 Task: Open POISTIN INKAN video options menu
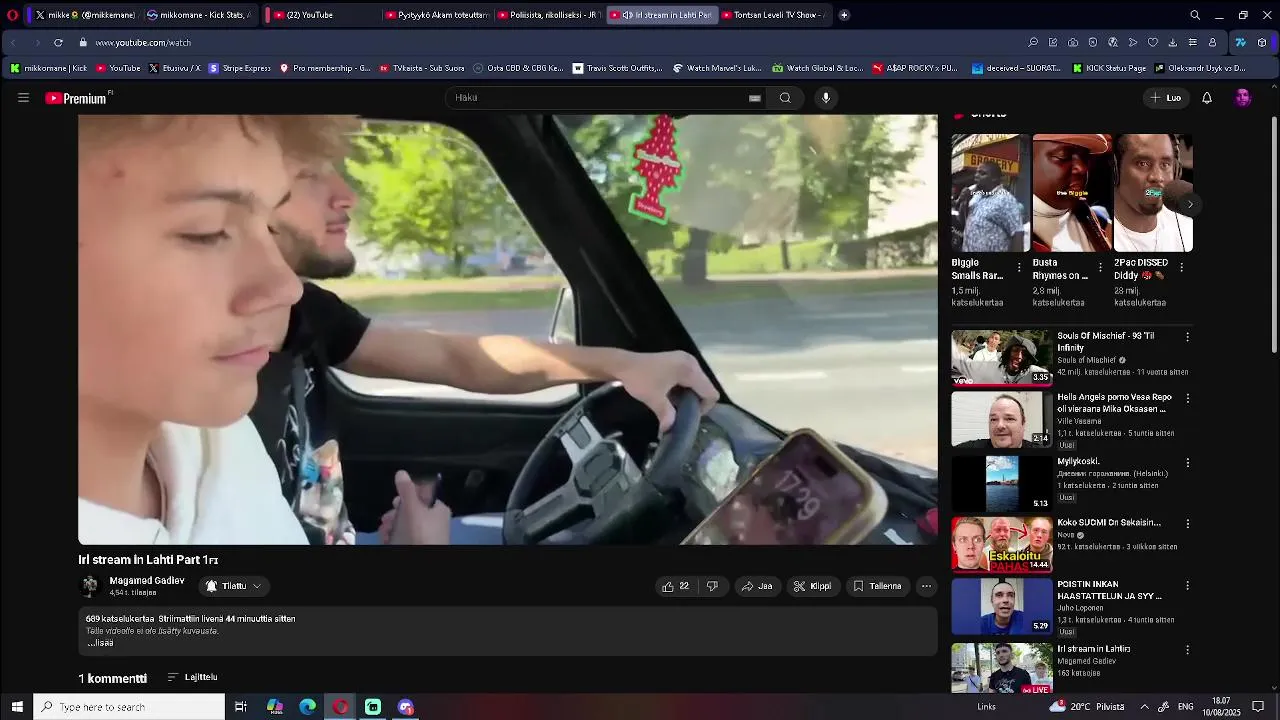[x=1187, y=585]
